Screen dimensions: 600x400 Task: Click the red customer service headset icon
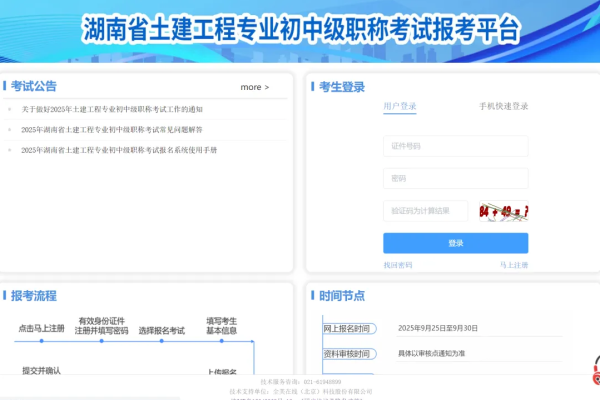click(597, 371)
